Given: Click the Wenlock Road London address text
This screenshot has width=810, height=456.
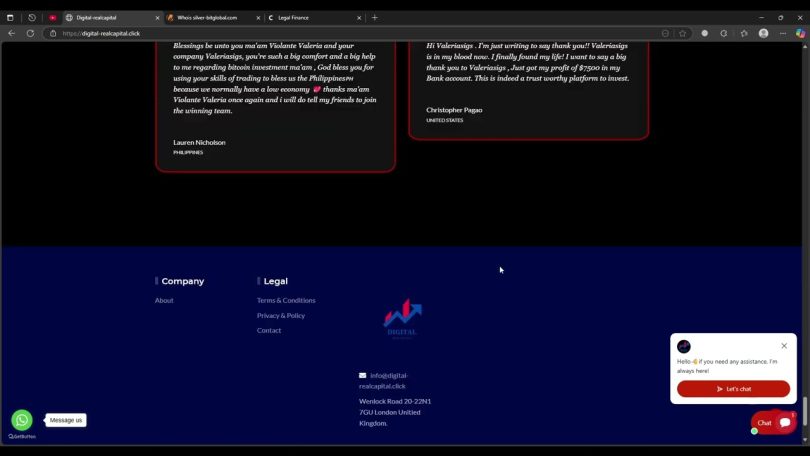Looking at the screenshot, I should tap(395, 412).
